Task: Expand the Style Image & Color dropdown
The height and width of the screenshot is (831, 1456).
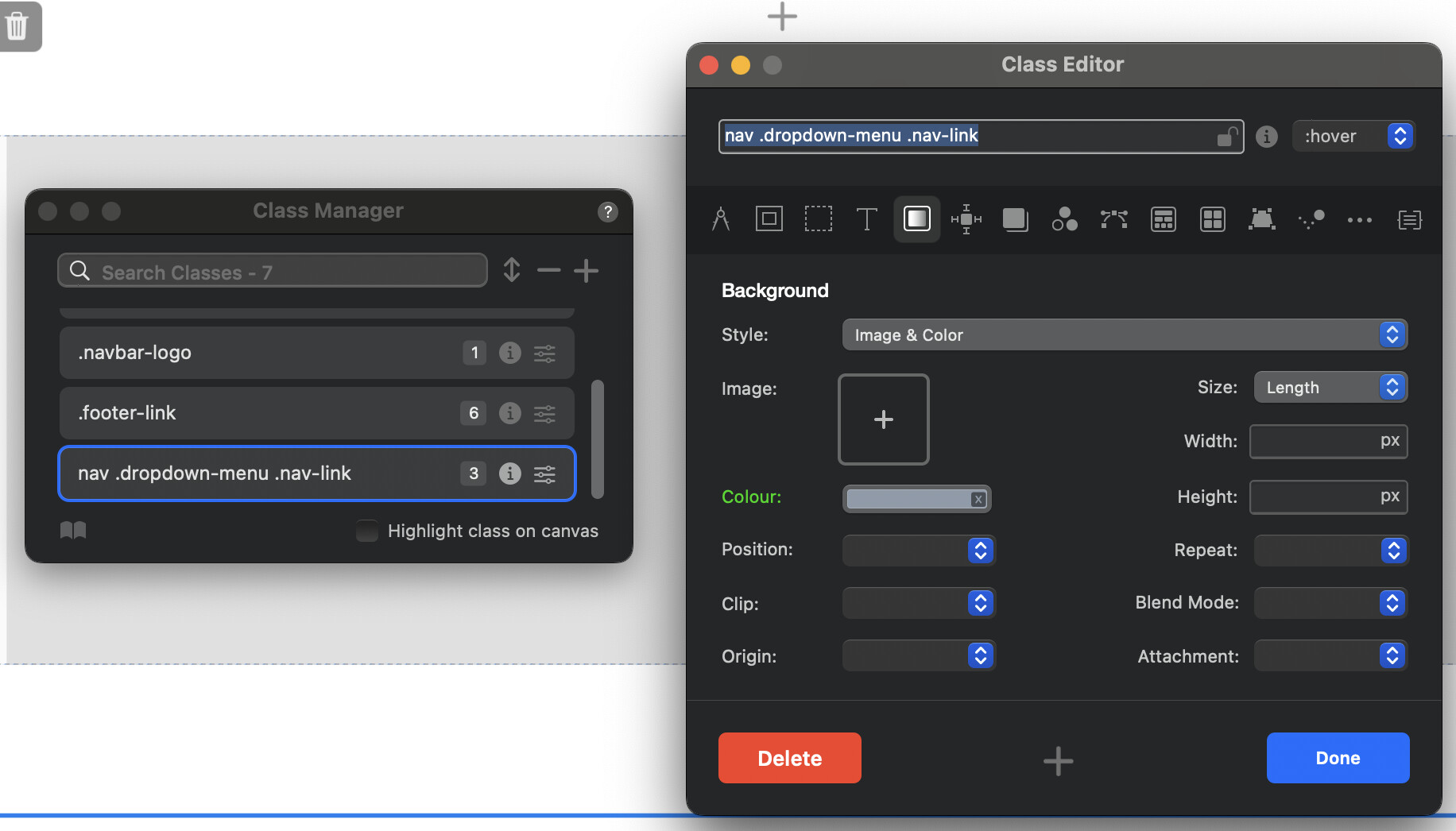Action: 1124,334
